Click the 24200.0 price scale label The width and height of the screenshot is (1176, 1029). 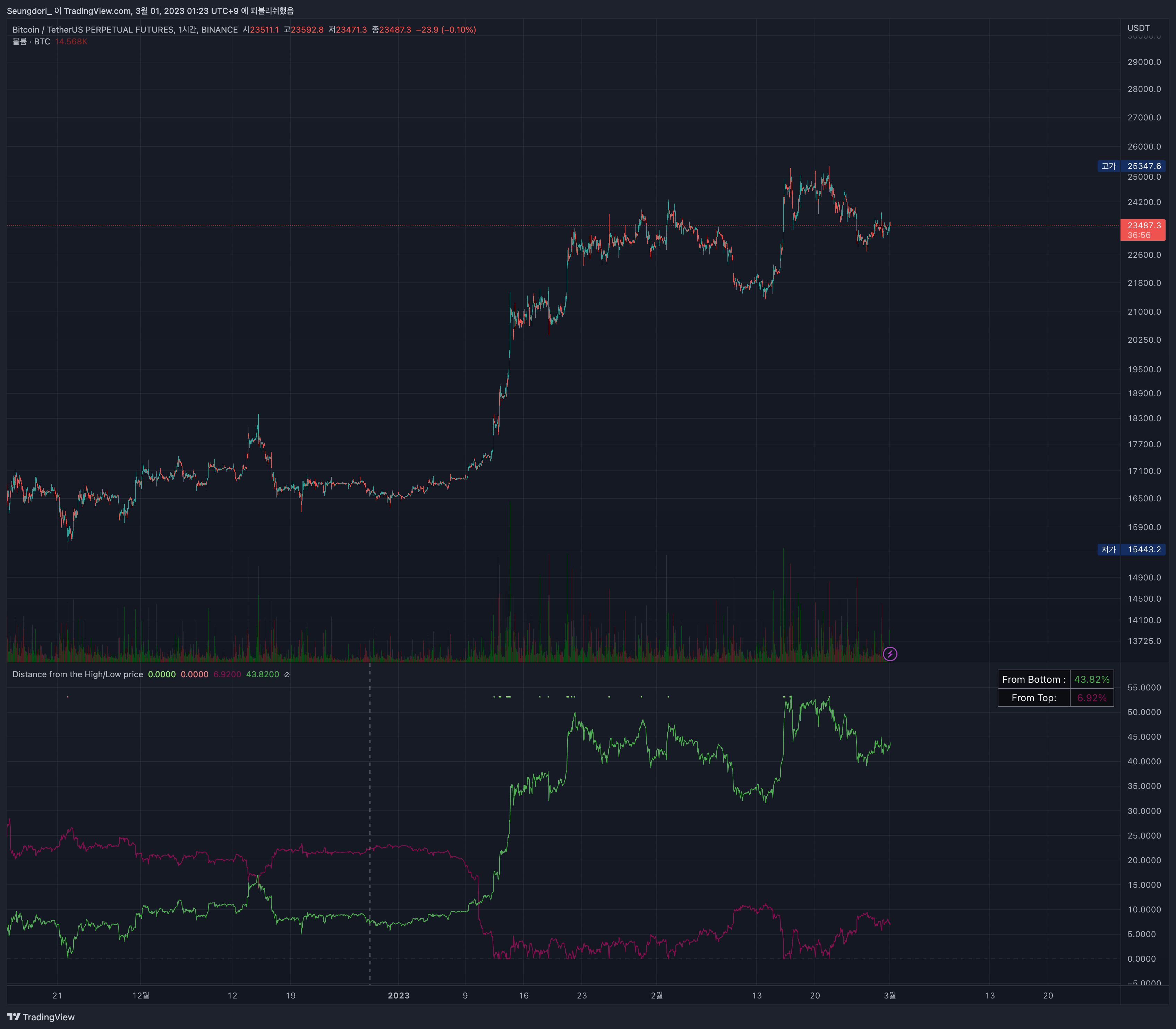tap(1144, 202)
